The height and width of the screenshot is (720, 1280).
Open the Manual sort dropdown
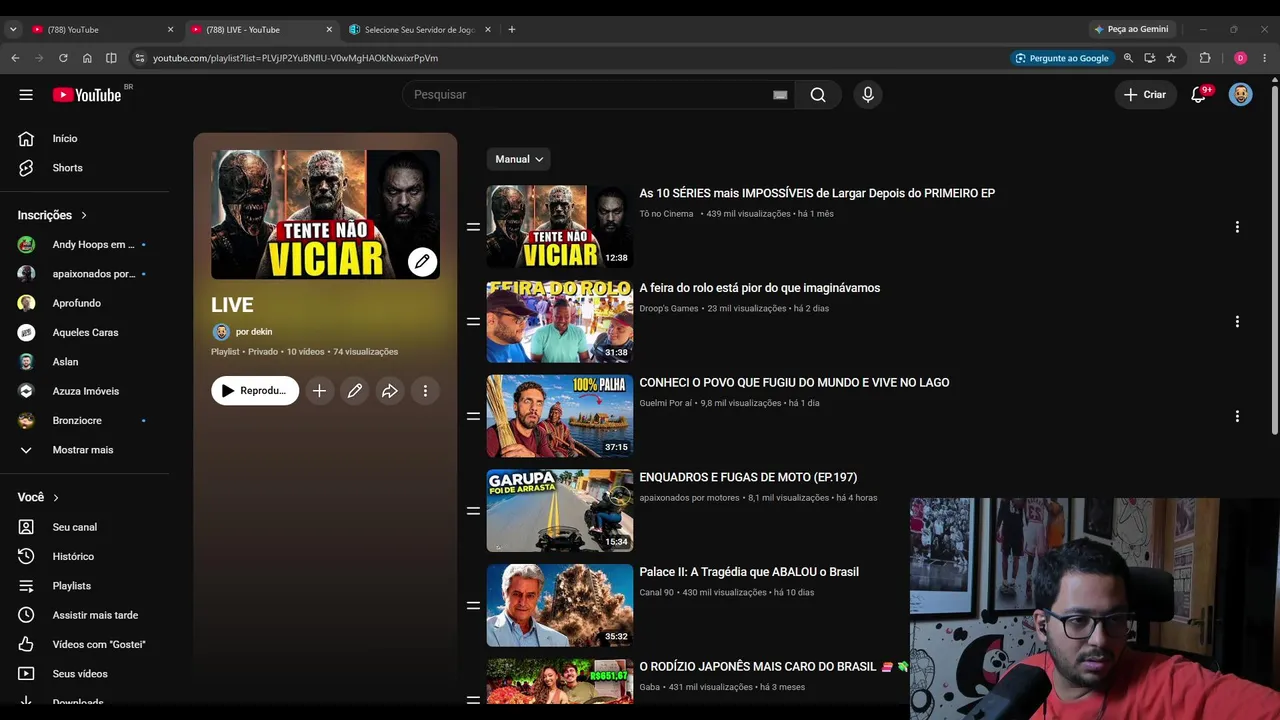coord(519,159)
